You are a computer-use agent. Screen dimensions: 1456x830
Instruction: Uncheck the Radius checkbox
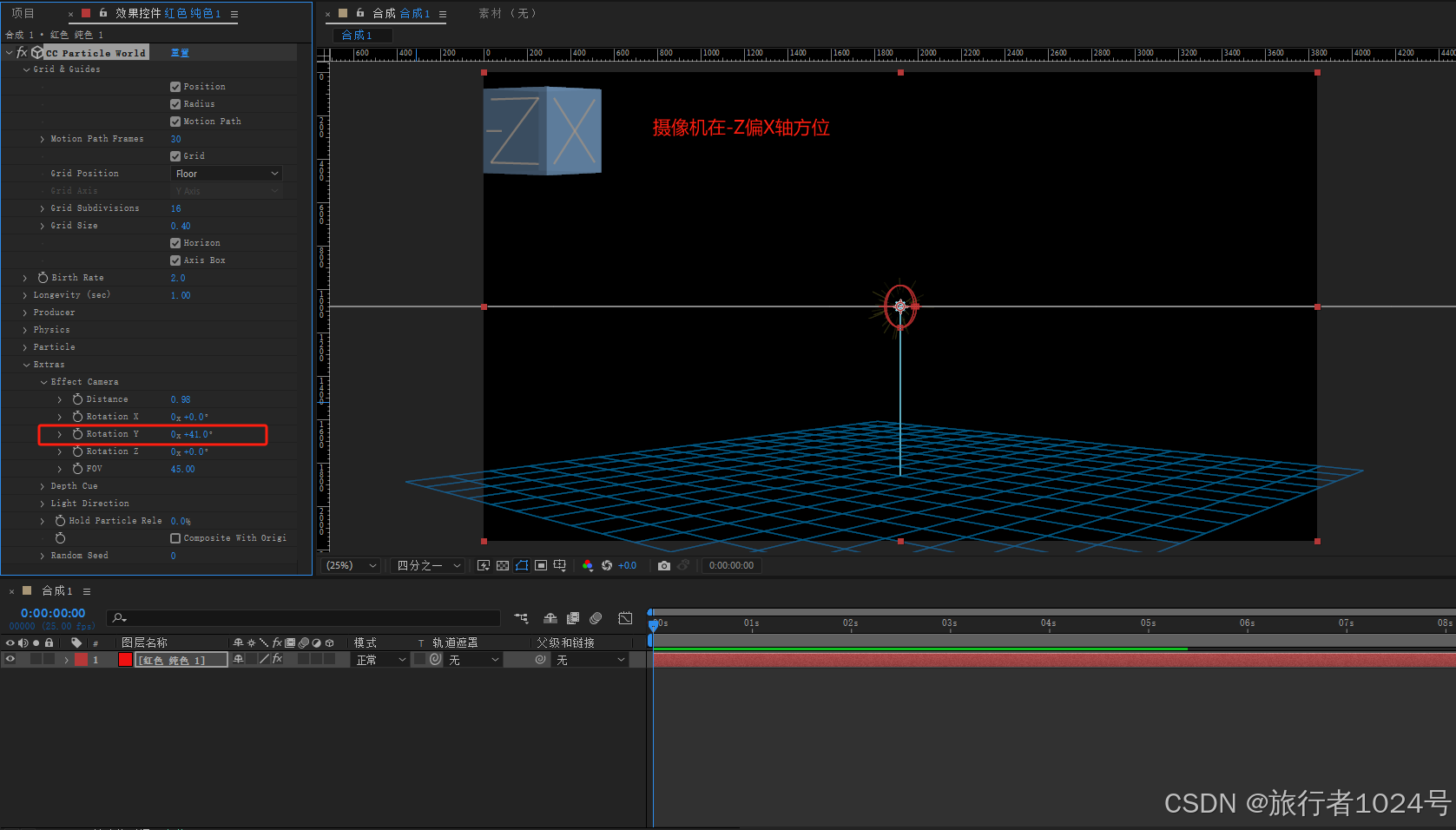coord(175,104)
